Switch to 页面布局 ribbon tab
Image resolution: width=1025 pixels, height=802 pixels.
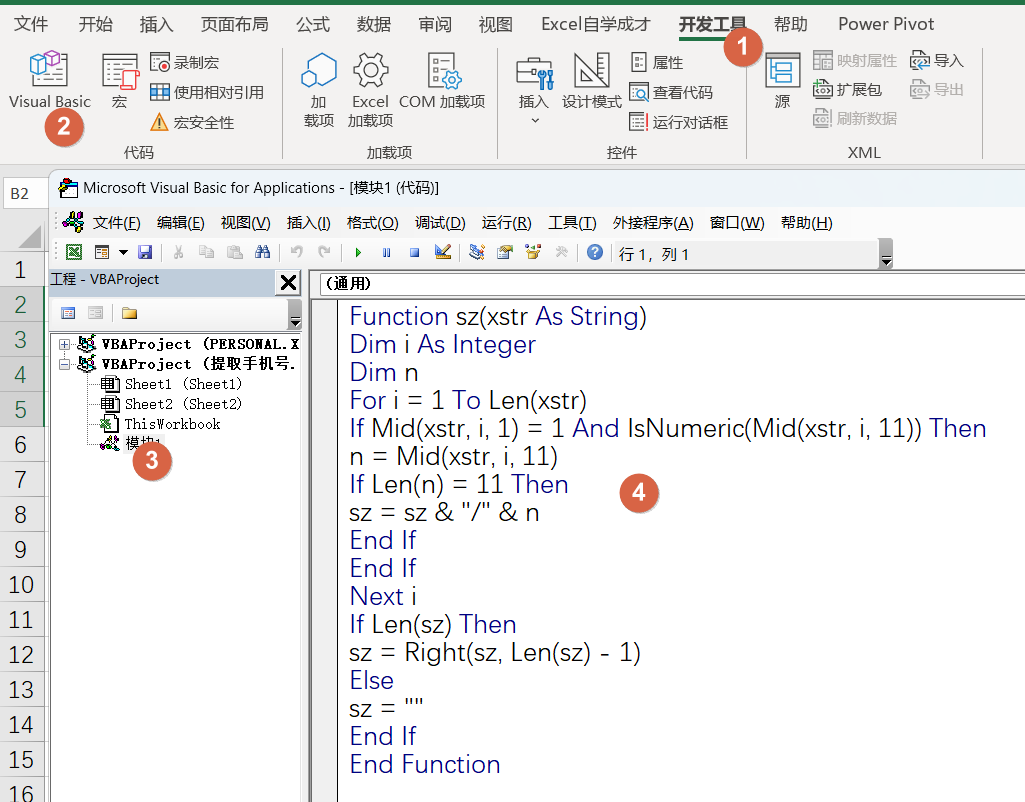[x=234, y=24]
